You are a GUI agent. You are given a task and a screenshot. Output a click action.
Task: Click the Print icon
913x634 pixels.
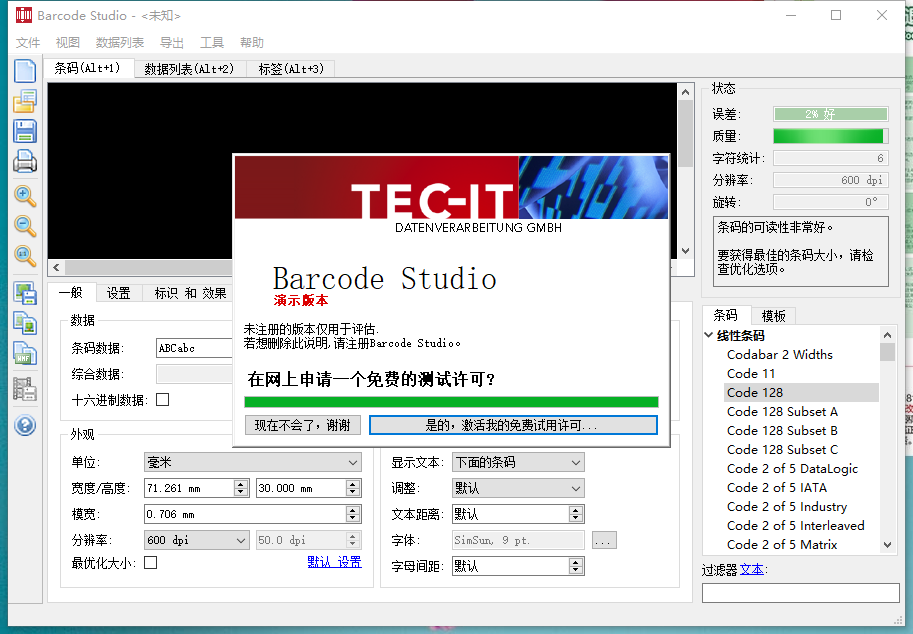24,161
